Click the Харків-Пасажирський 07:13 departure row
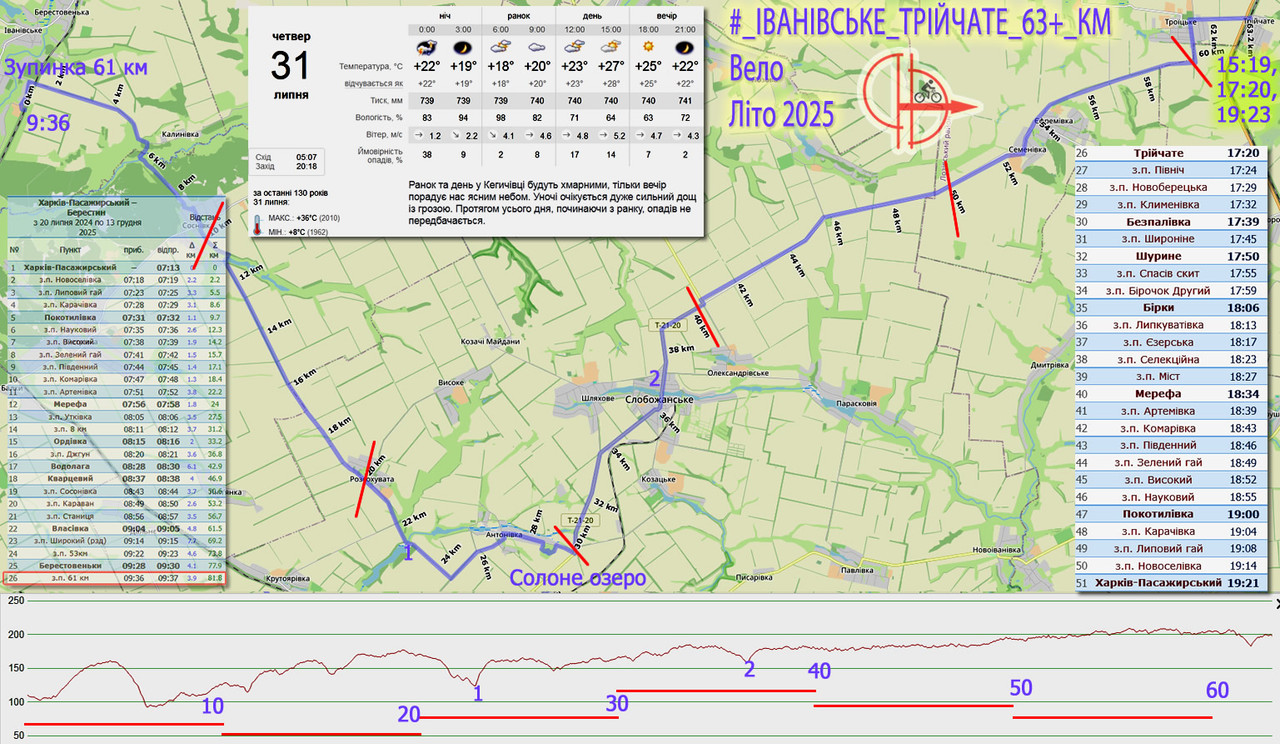 point(115,268)
